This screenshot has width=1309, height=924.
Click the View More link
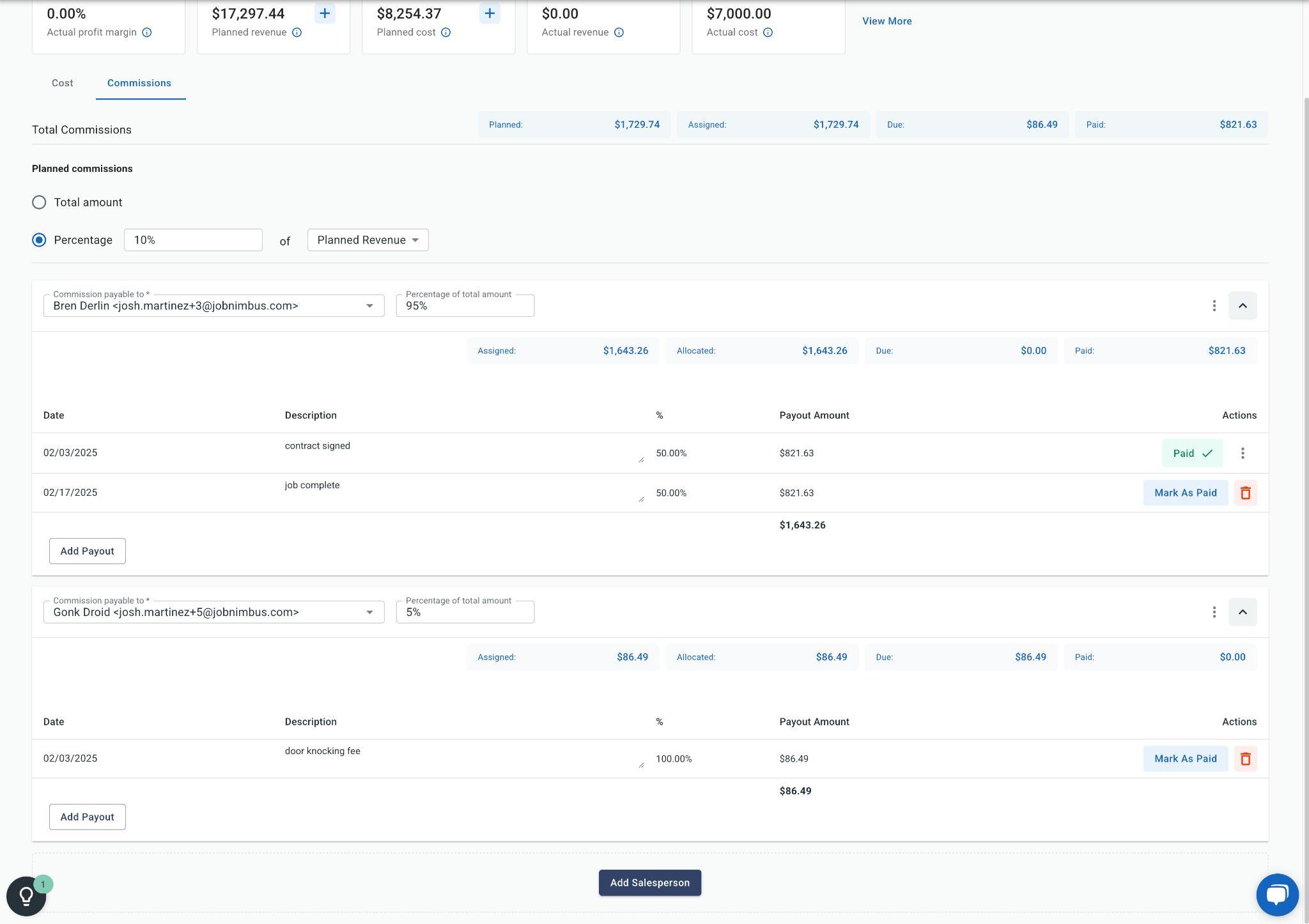point(887,21)
